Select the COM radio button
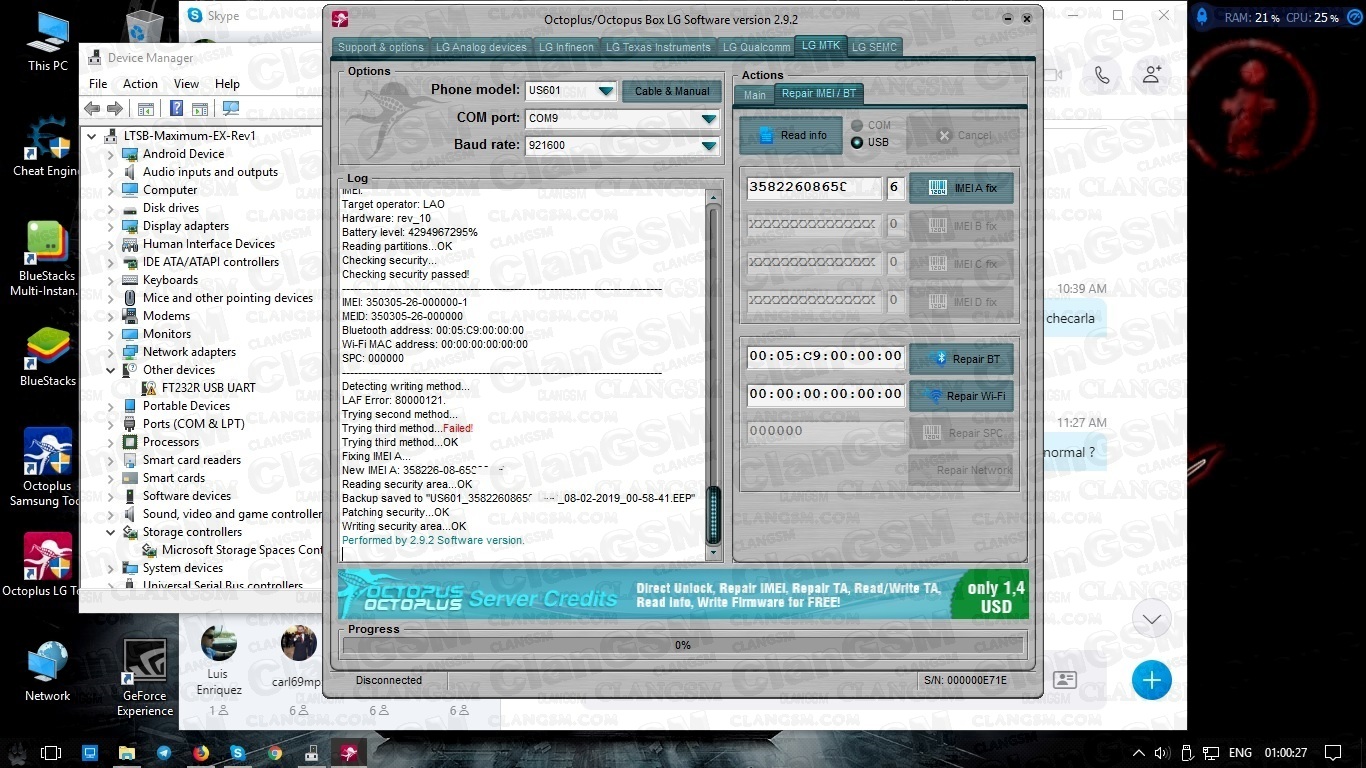The height and width of the screenshot is (768, 1366). pyautogui.click(x=857, y=126)
